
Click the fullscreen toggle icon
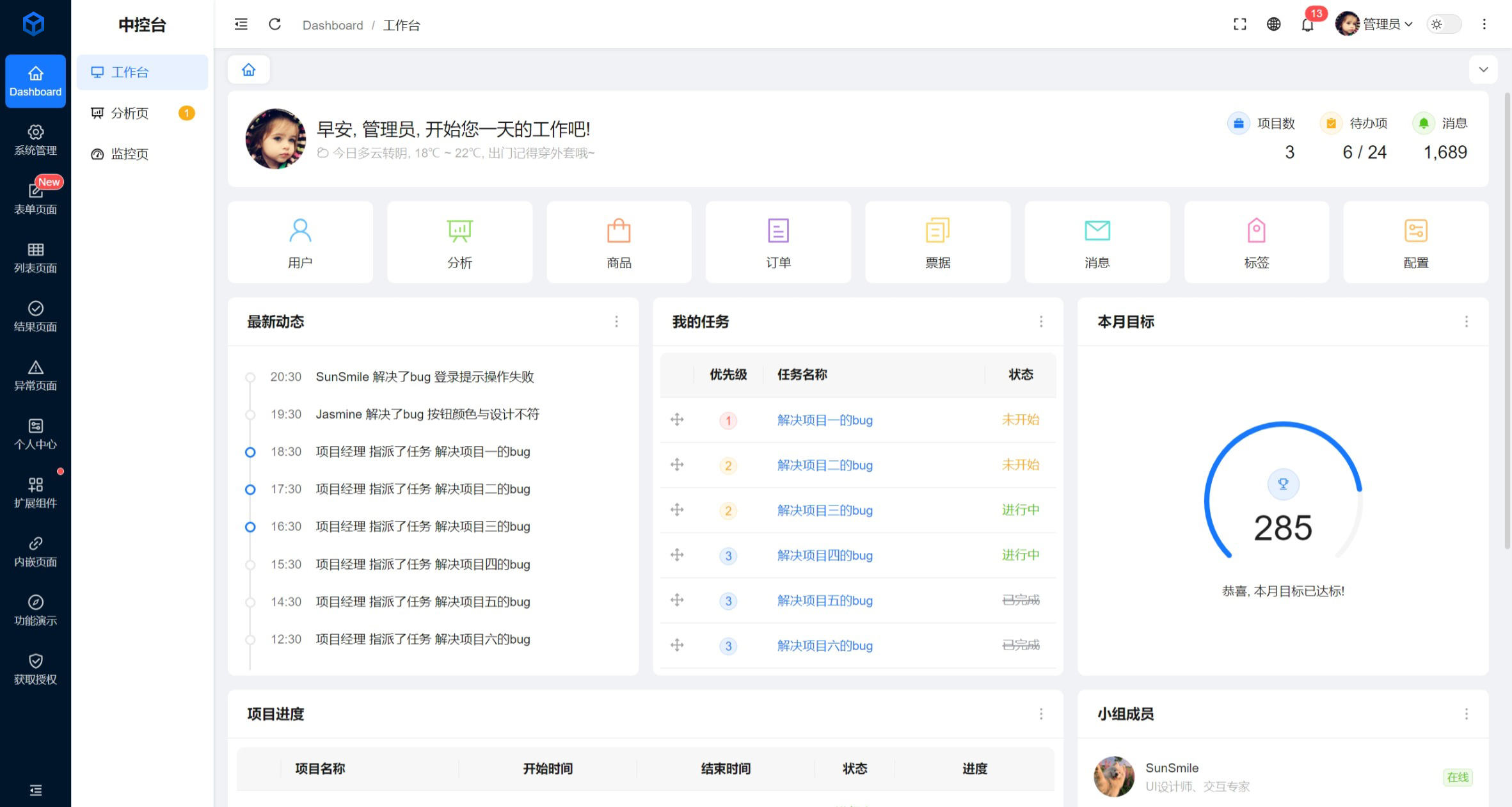click(x=1239, y=24)
